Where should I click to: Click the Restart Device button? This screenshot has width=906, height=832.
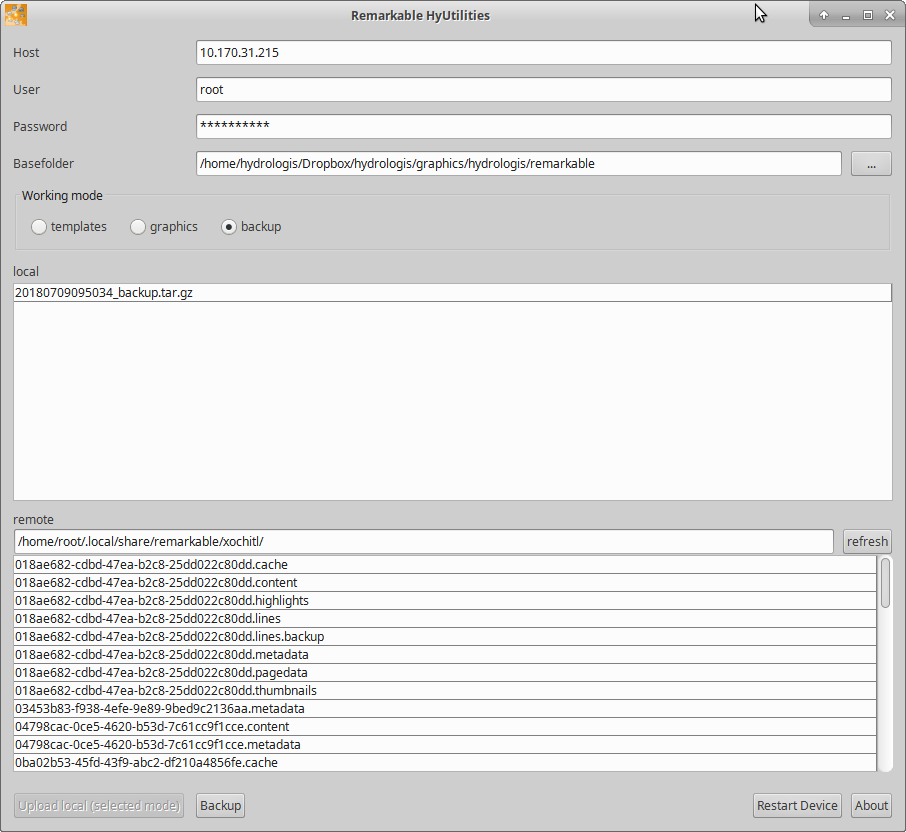[797, 805]
